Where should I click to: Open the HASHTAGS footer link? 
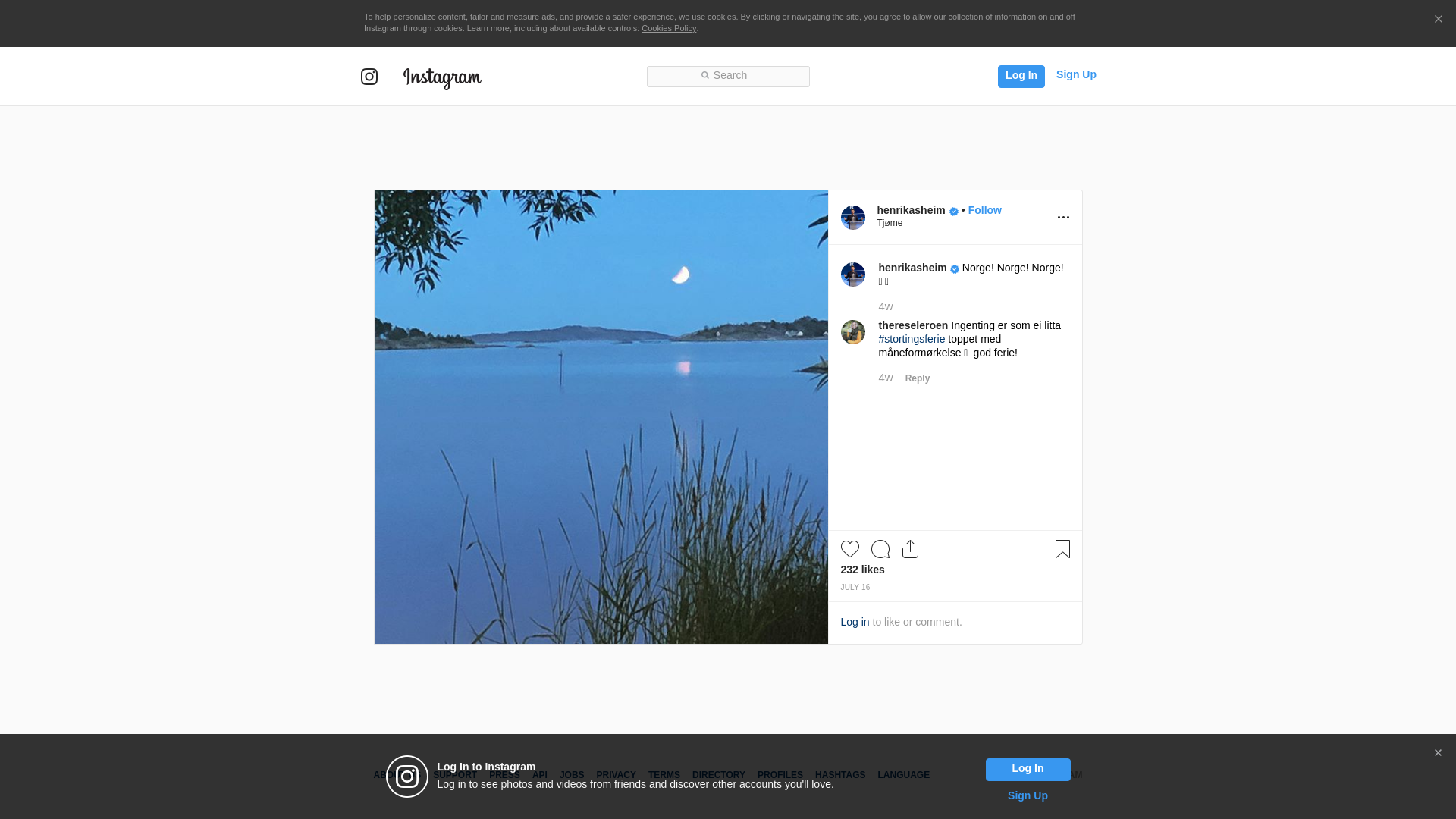tap(839, 775)
